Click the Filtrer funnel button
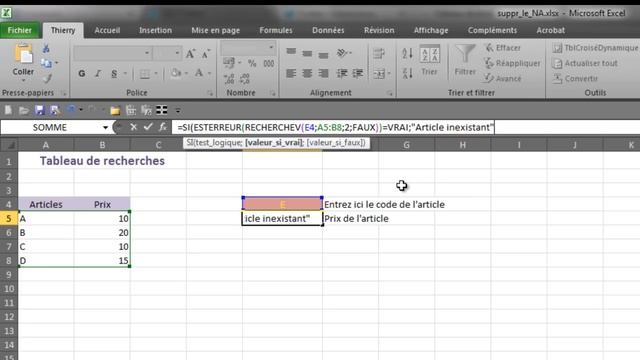The width and height of the screenshot is (640, 360). point(465,60)
